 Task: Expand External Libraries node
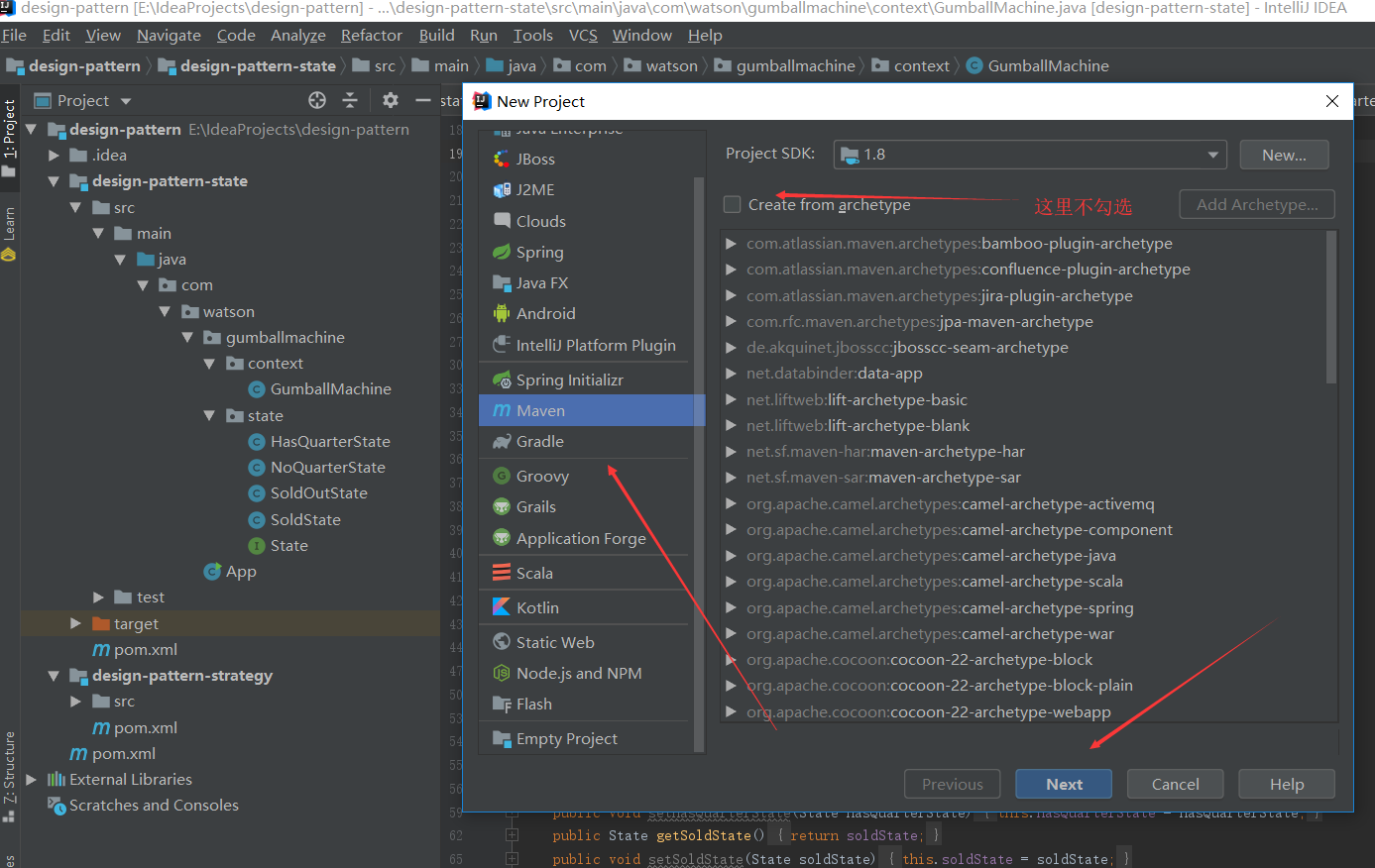31,780
